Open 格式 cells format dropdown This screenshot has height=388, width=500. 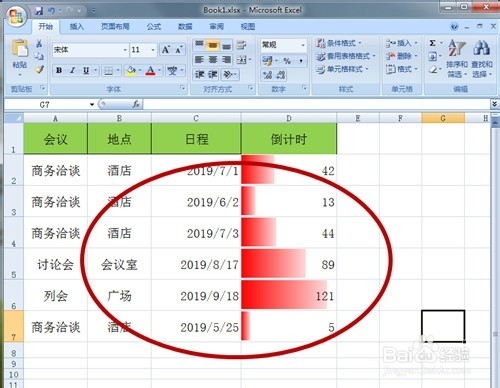[x=402, y=69]
